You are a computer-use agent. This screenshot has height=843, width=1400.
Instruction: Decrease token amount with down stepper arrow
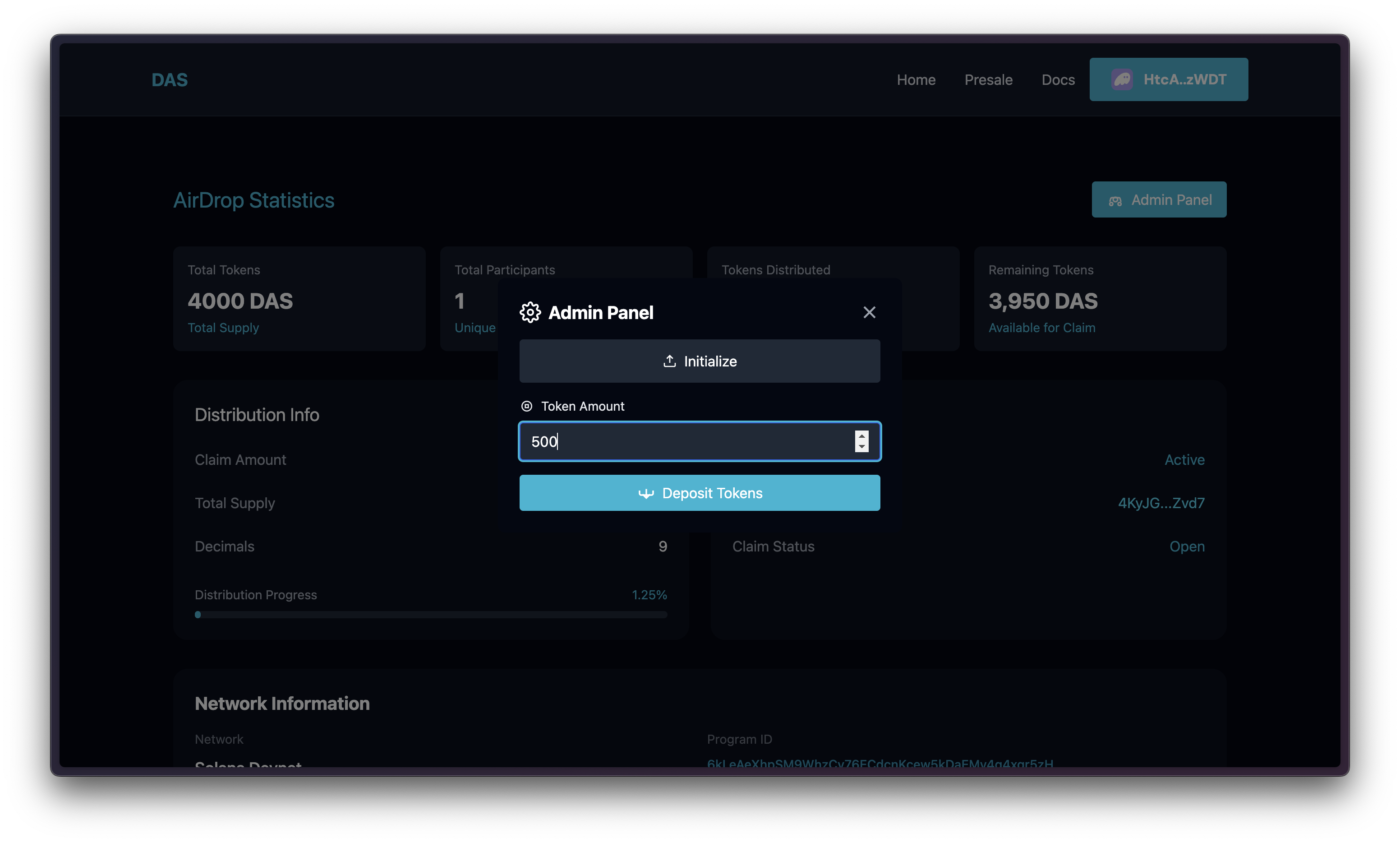click(x=861, y=447)
